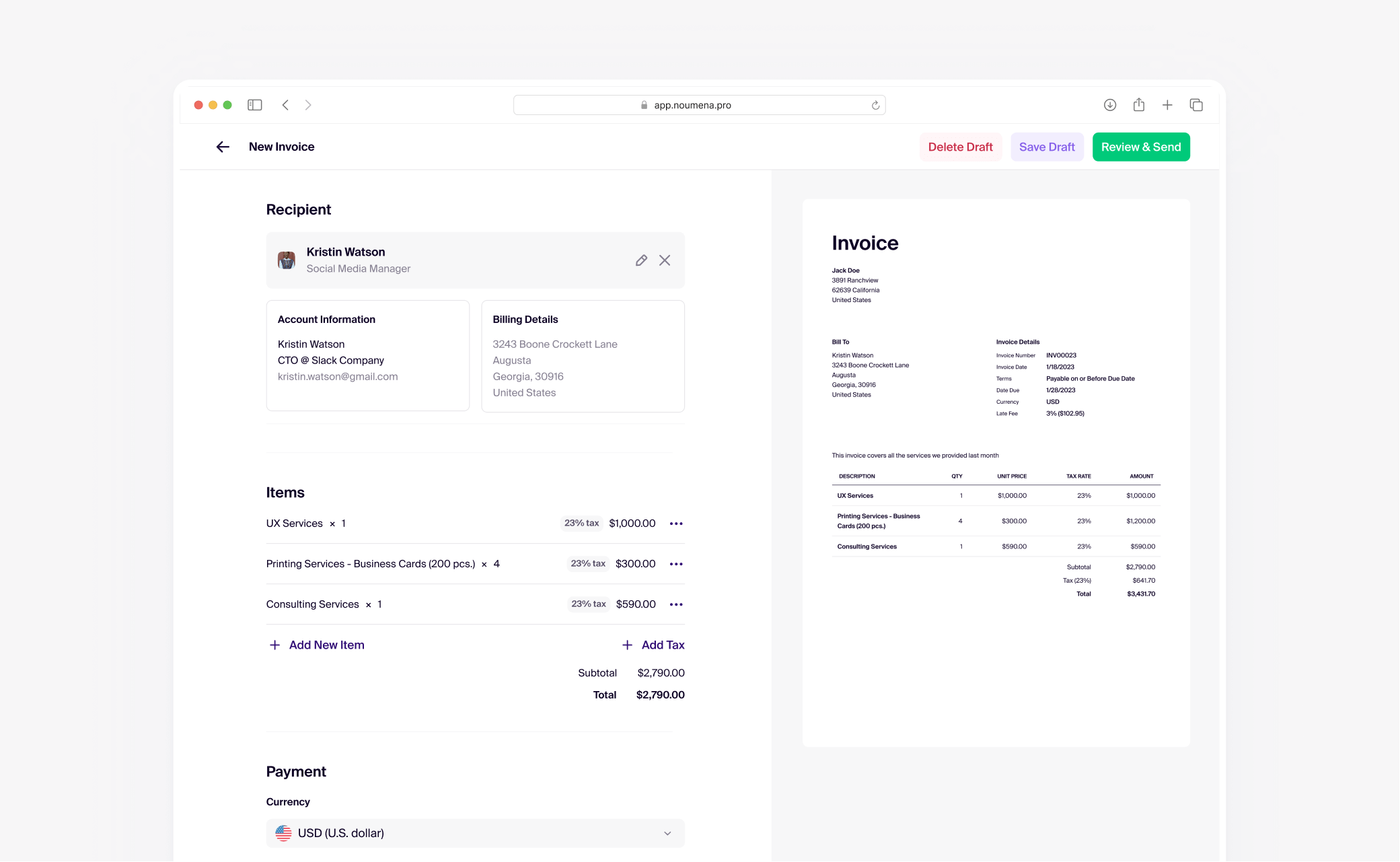Remove recipient Kristin Watson with X icon
This screenshot has width=1400, height=862.
[x=665, y=260]
